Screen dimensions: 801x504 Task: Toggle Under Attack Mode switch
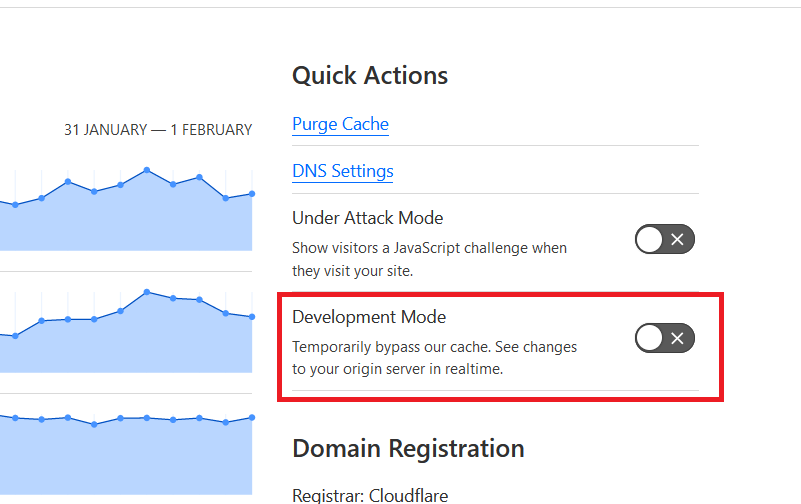665,239
